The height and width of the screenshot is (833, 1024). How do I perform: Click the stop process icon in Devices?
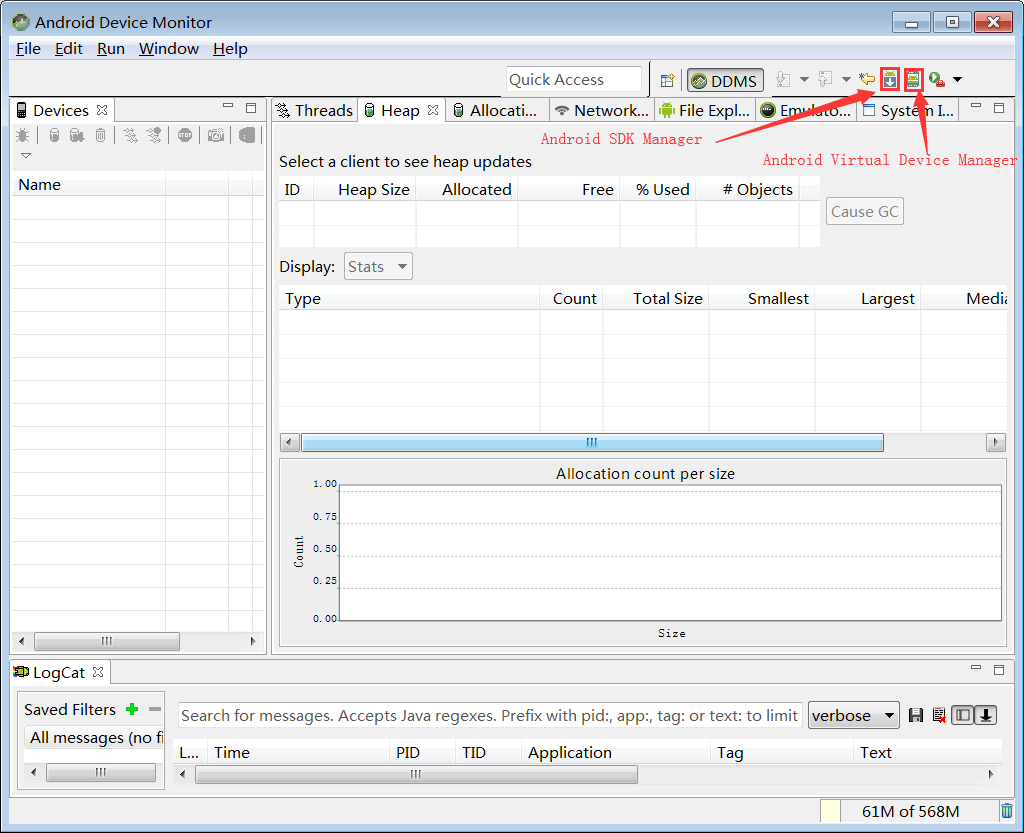(185, 135)
